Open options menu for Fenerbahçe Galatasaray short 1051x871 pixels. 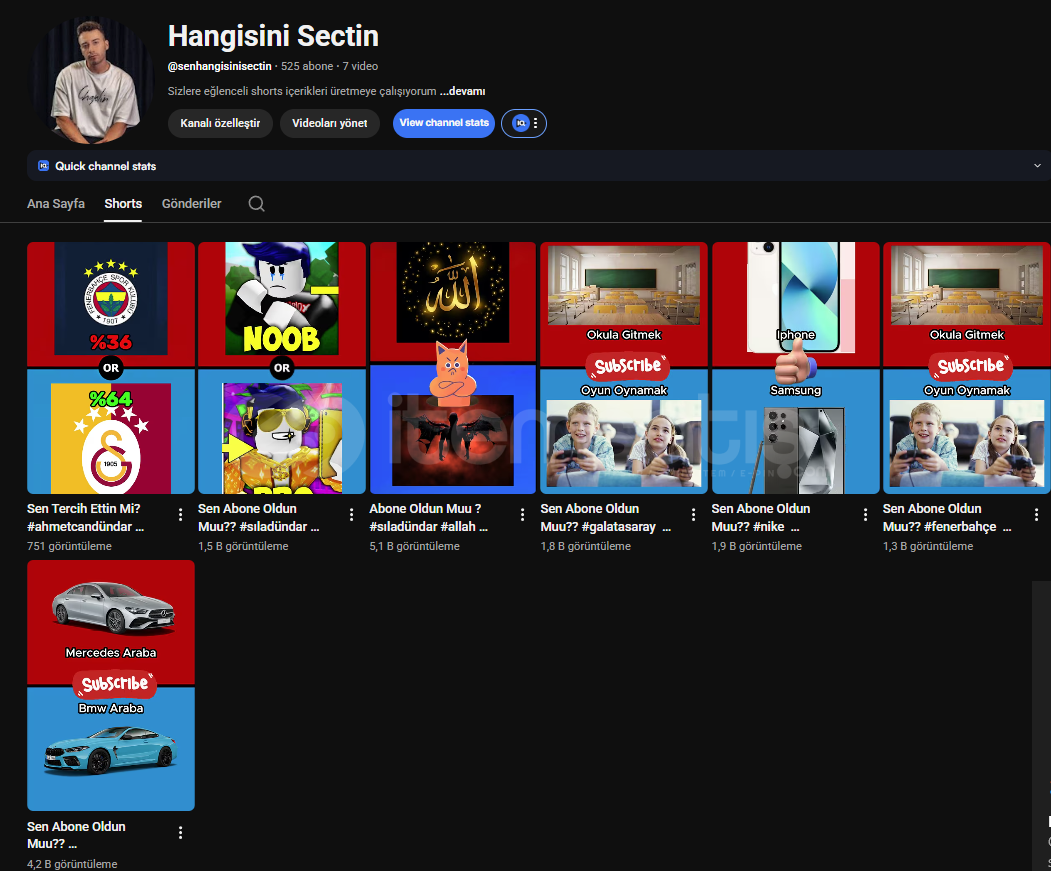180,515
